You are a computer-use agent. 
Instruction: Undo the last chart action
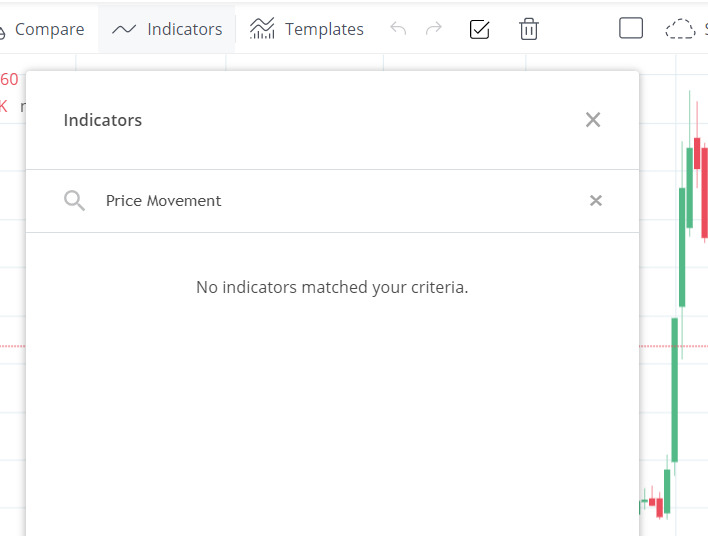pos(398,28)
